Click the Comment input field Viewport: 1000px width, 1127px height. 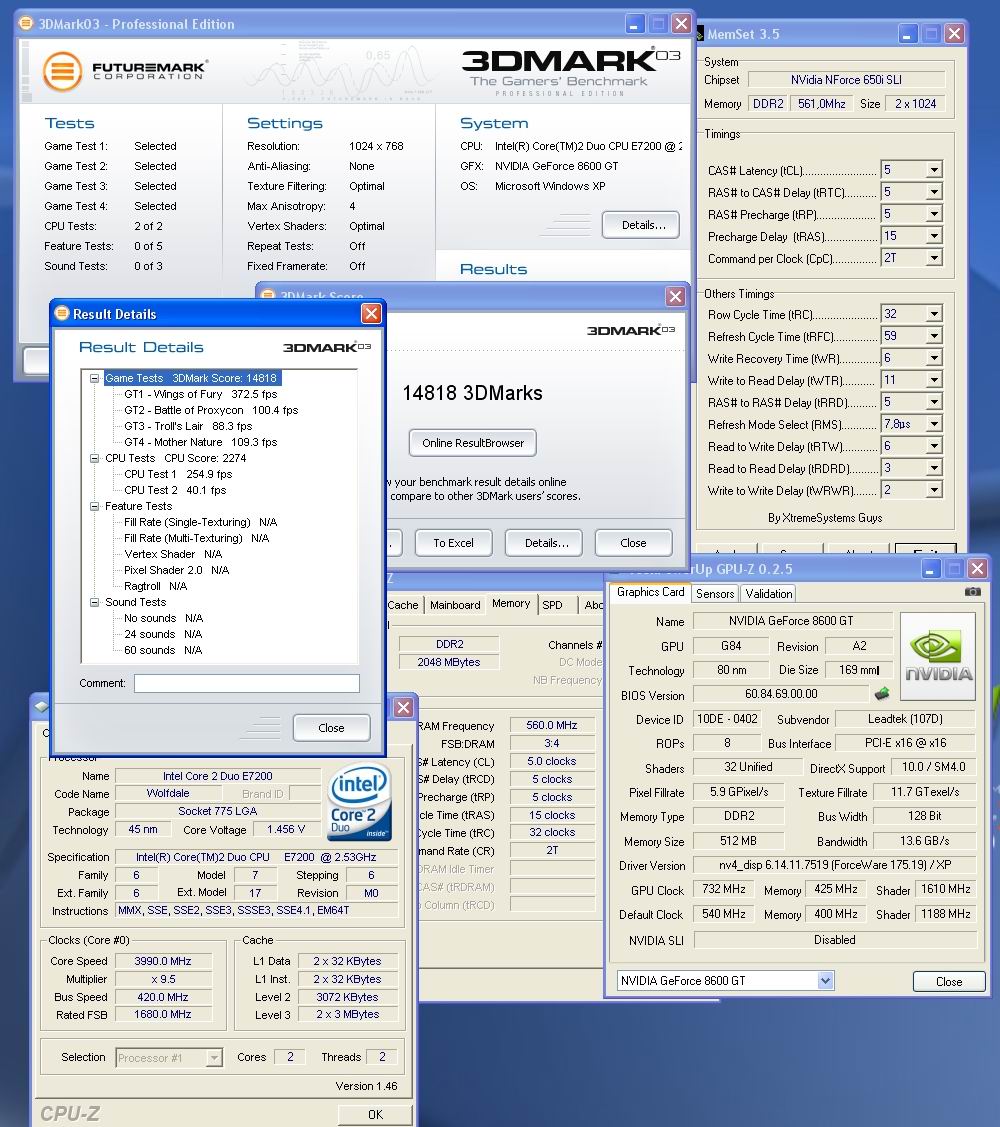[247, 684]
